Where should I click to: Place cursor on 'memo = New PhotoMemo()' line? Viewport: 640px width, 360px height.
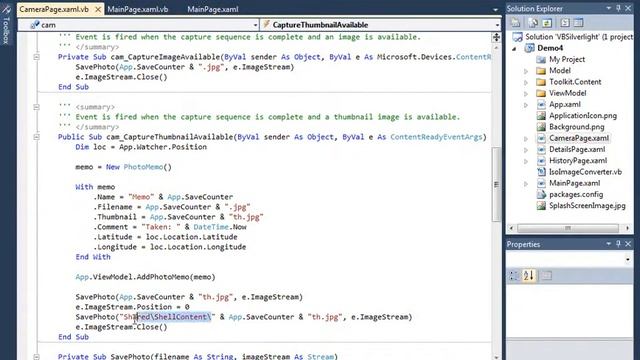123,167
